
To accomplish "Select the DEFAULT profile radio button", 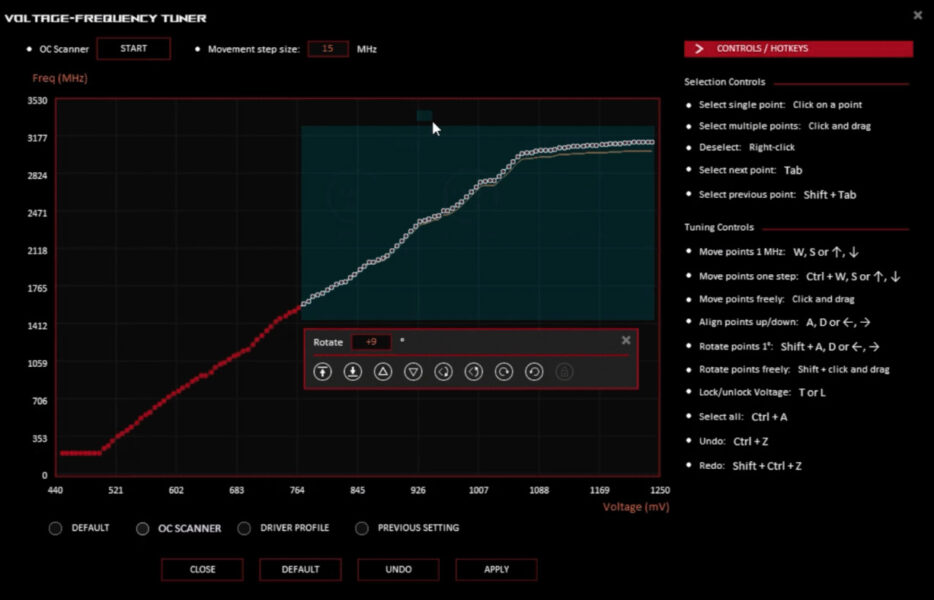I will click(x=56, y=528).
